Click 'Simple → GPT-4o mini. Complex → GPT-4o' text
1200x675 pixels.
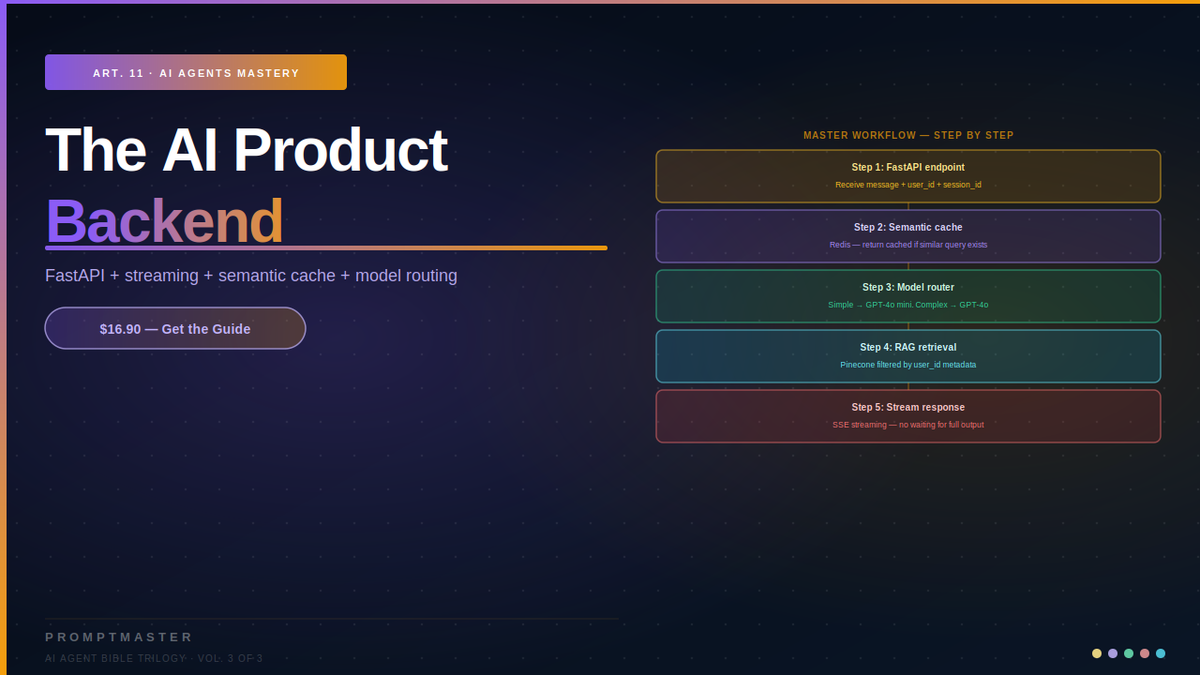click(x=908, y=305)
